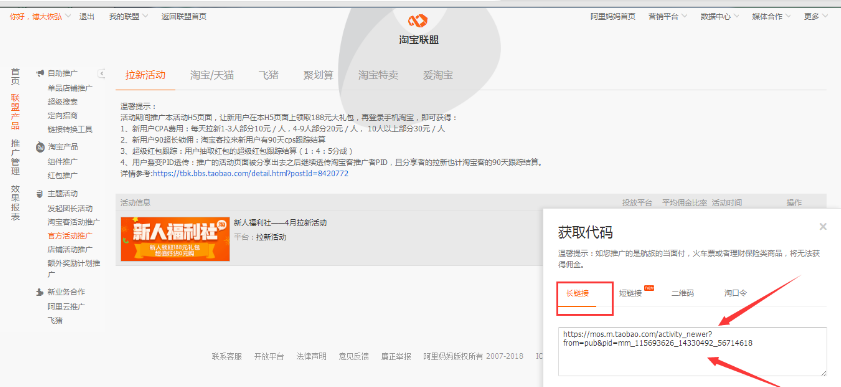Open the user name dropdown

coord(41,17)
